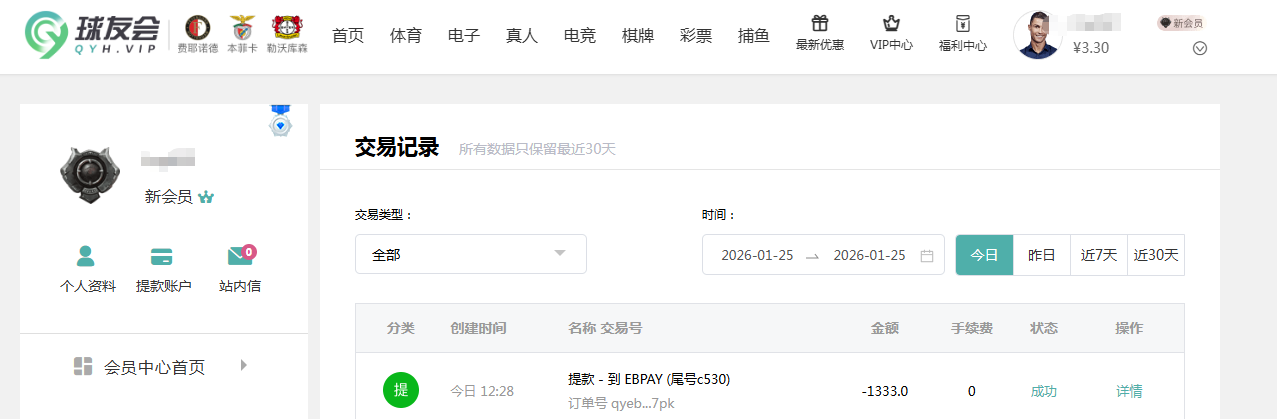Click 金额 column header
The height and width of the screenshot is (419, 1277).
(x=885, y=328)
